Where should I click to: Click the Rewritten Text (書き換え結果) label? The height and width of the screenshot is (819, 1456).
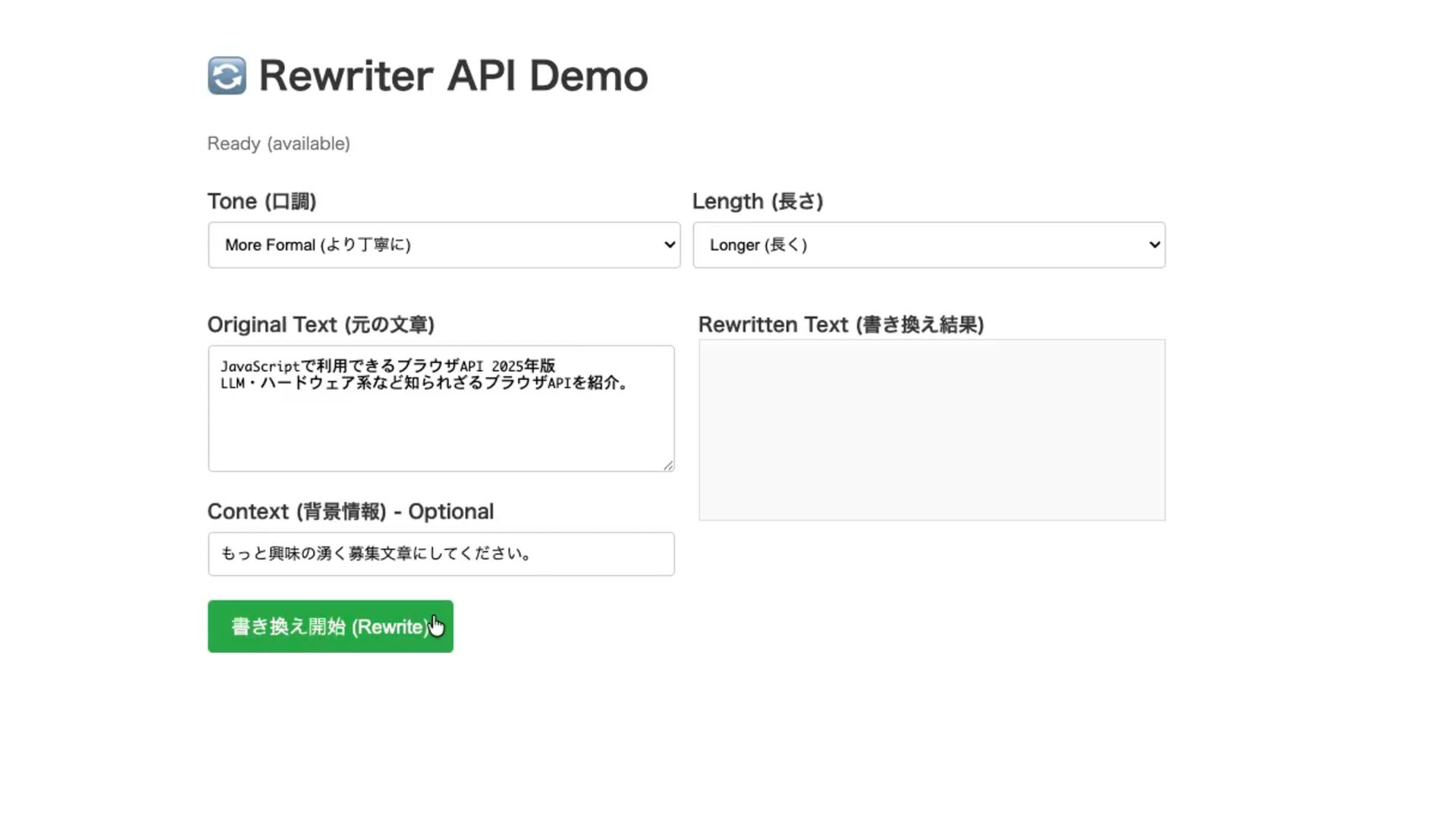pos(840,325)
